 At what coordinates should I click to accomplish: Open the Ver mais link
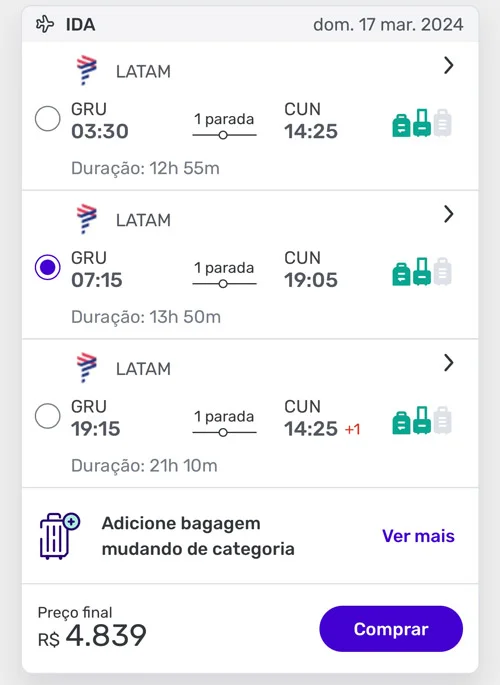(418, 536)
